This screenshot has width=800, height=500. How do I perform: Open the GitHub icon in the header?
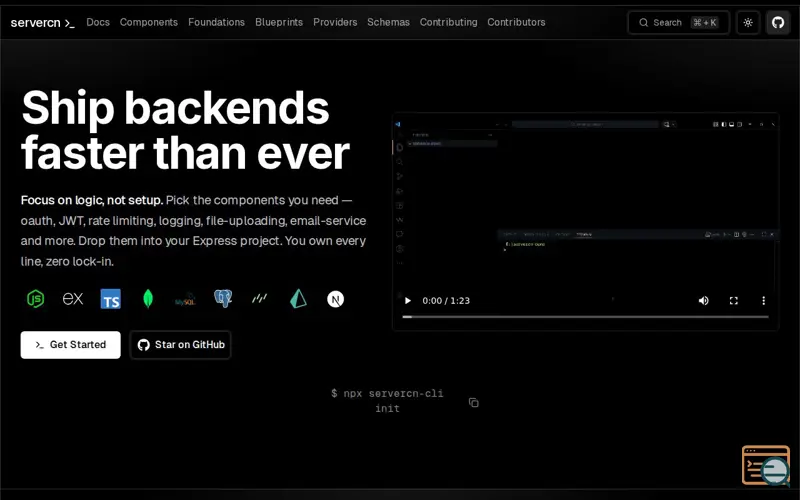coord(778,22)
